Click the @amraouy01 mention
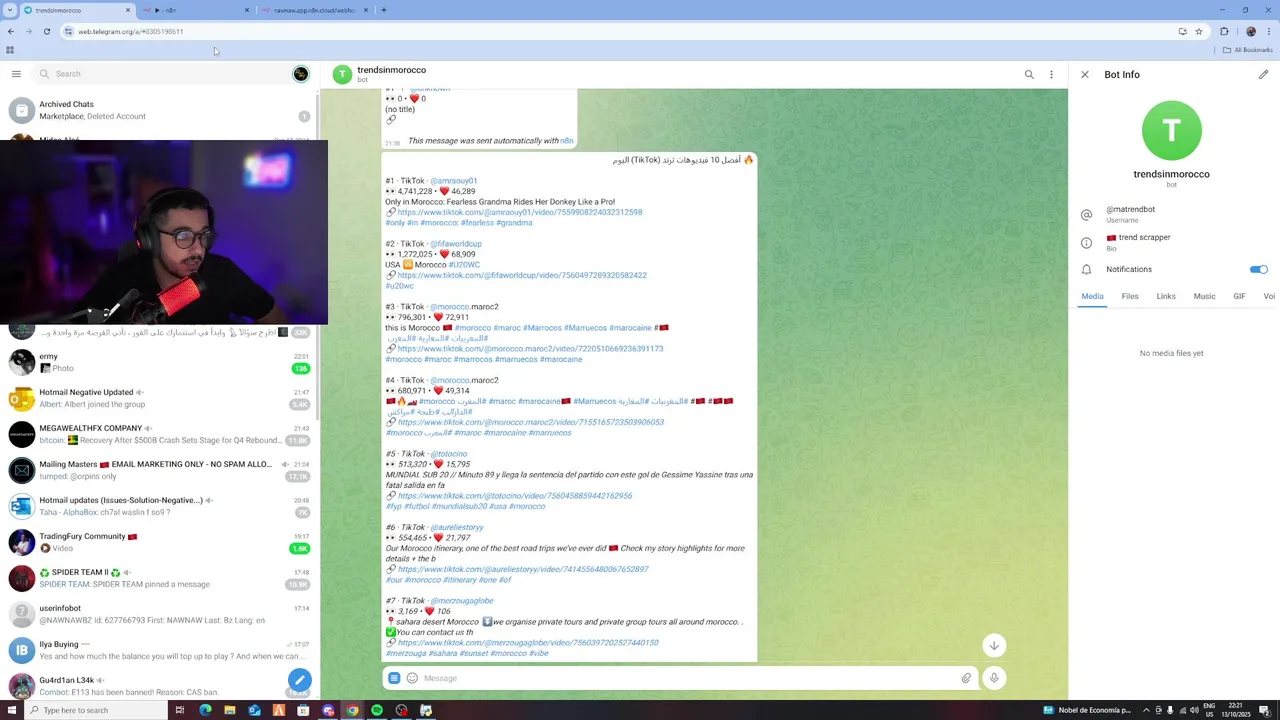The width and height of the screenshot is (1280, 720). (x=453, y=181)
